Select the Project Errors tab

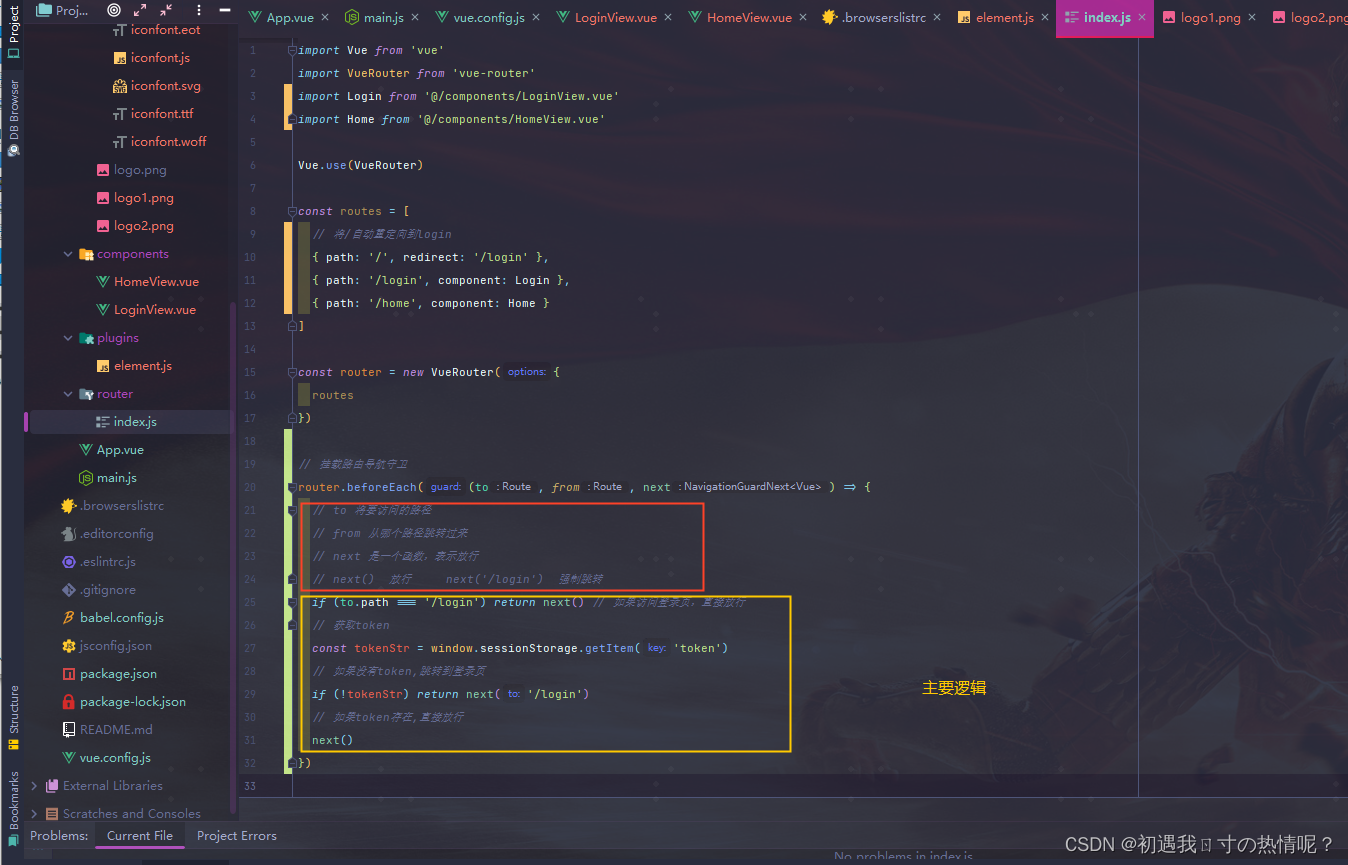tap(237, 836)
